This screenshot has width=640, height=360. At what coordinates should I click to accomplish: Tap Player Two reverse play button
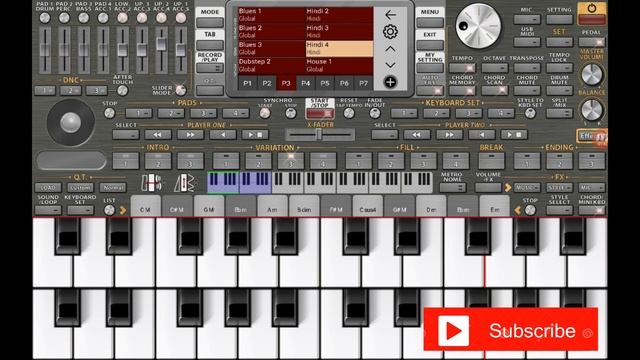point(482,134)
